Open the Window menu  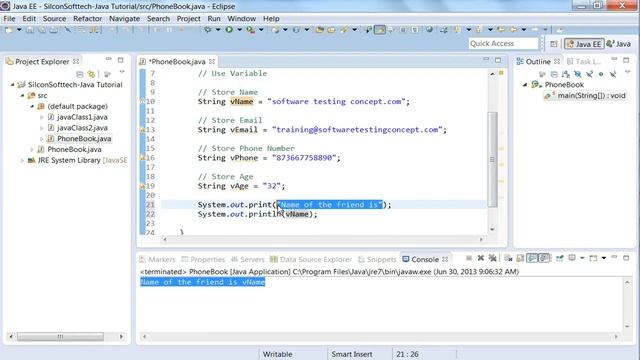coord(242,19)
